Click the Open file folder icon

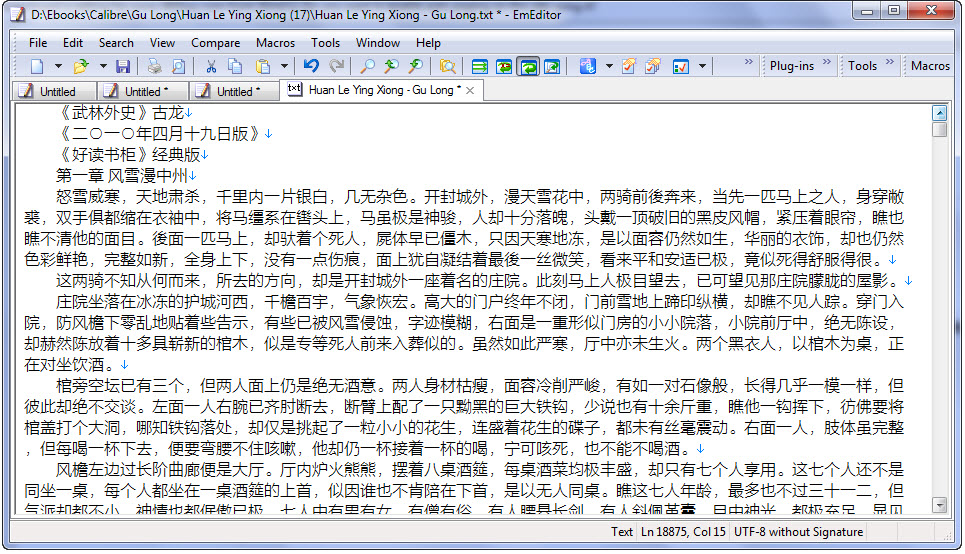[81, 66]
